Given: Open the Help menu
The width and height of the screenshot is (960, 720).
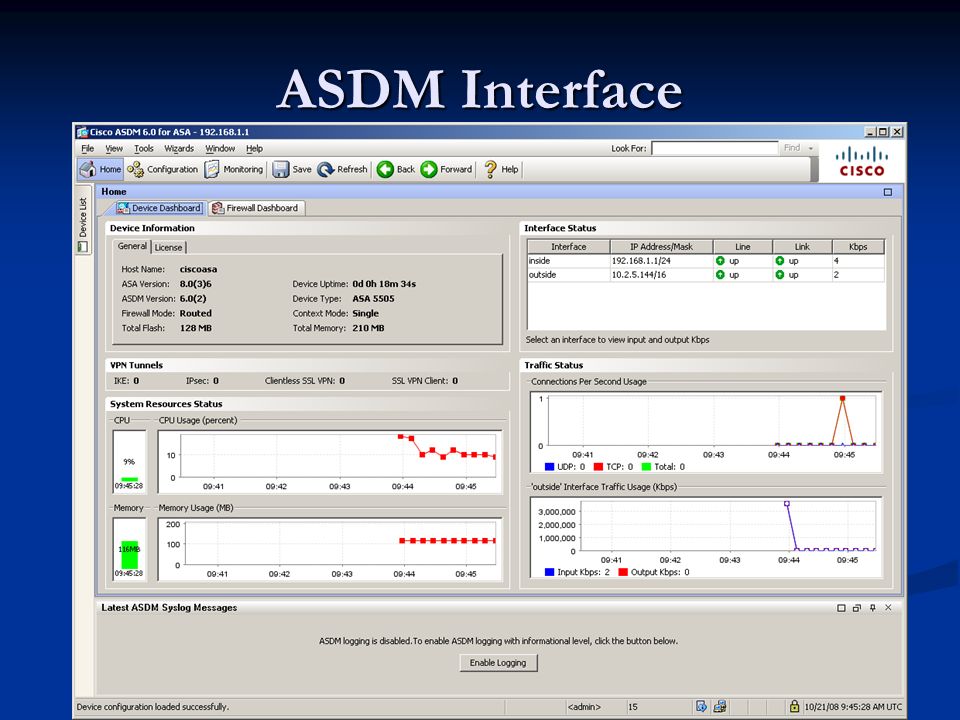Looking at the screenshot, I should tap(254, 149).
